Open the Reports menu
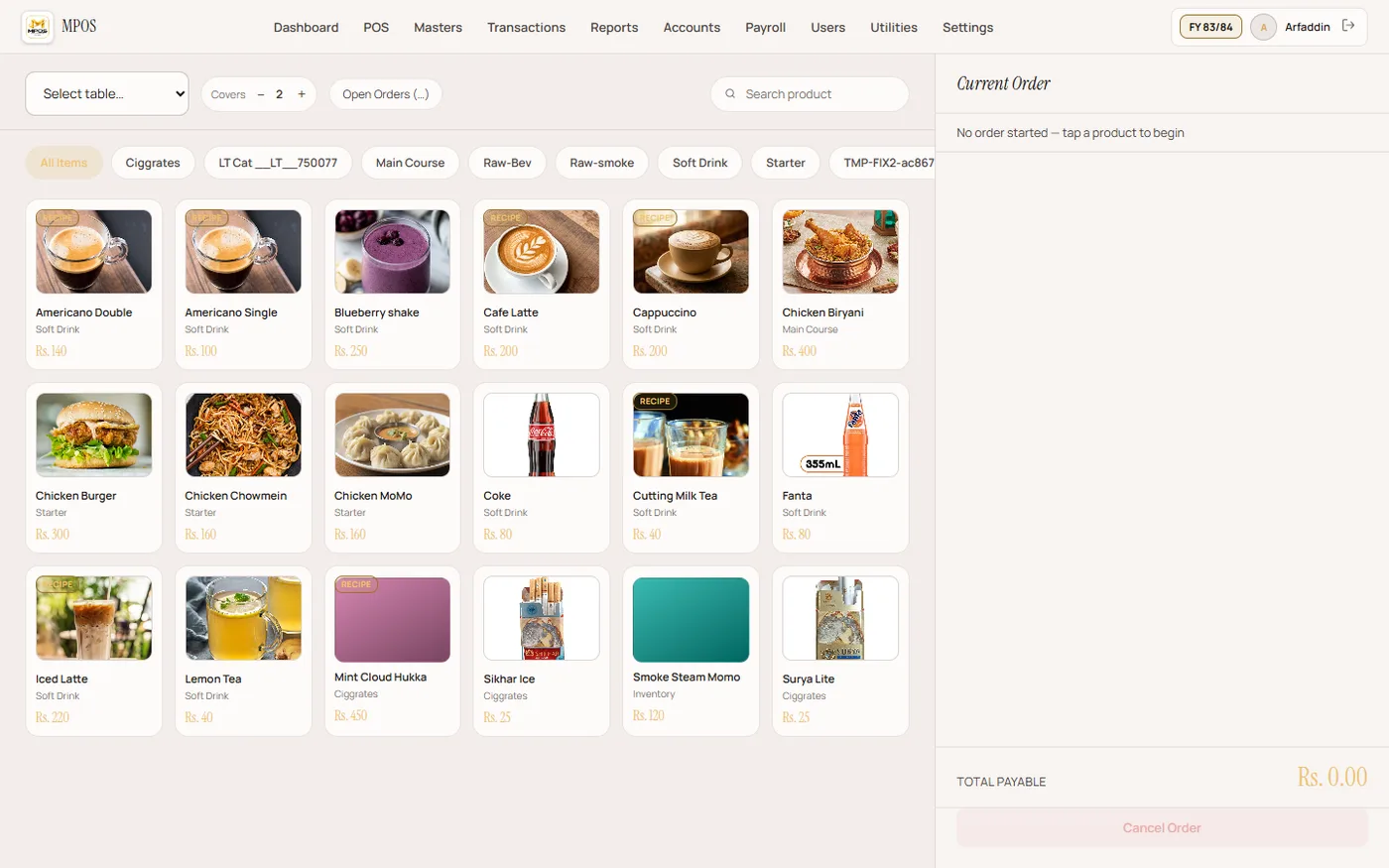Image resolution: width=1389 pixels, height=868 pixels. [614, 27]
